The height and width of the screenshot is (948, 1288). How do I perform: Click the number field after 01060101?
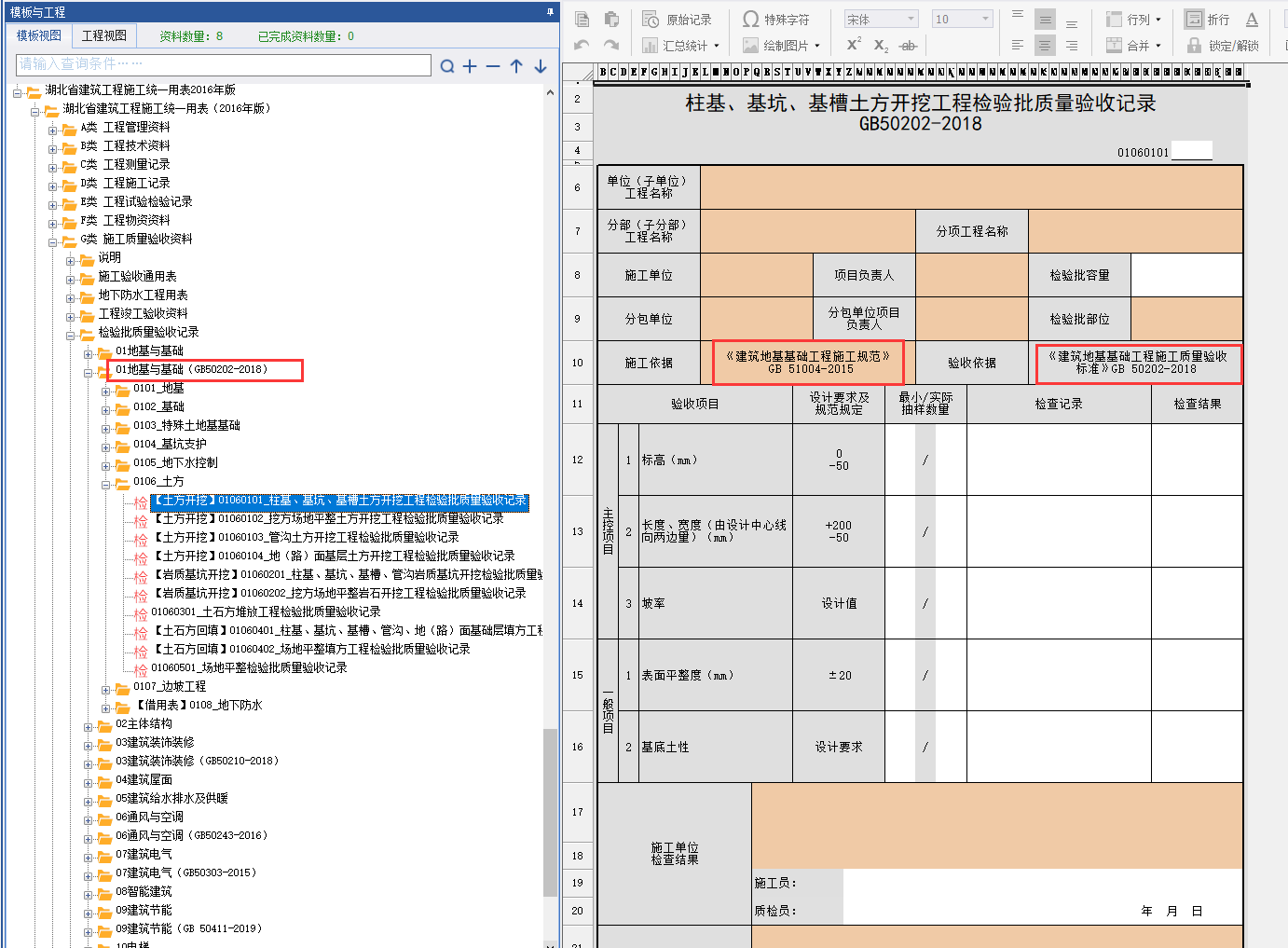[x=1191, y=151]
